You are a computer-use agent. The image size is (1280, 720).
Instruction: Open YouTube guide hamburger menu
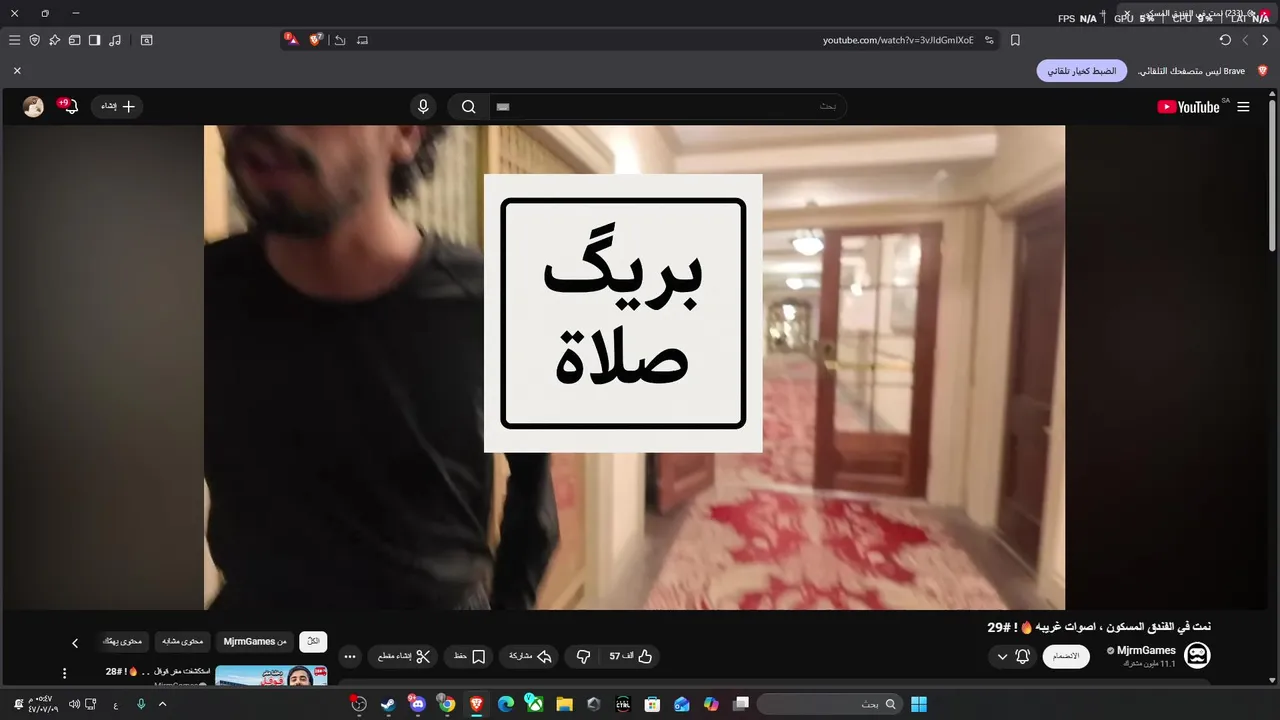pyautogui.click(x=1243, y=107)
